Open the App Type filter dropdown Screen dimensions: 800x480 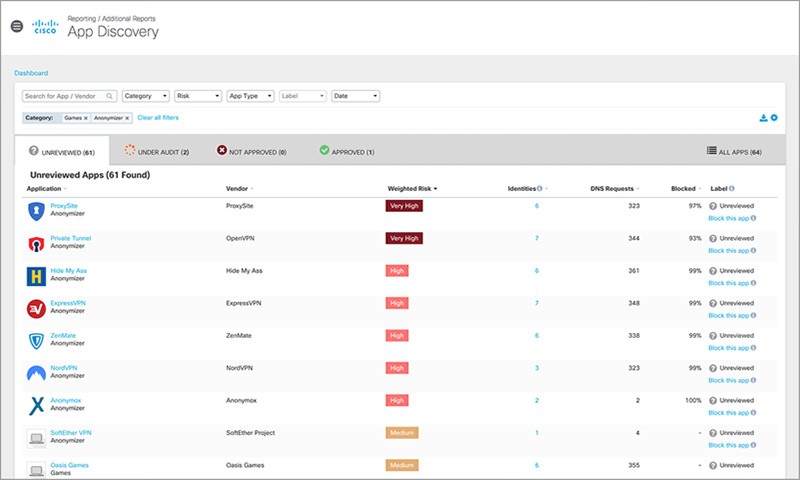[251, 96]
